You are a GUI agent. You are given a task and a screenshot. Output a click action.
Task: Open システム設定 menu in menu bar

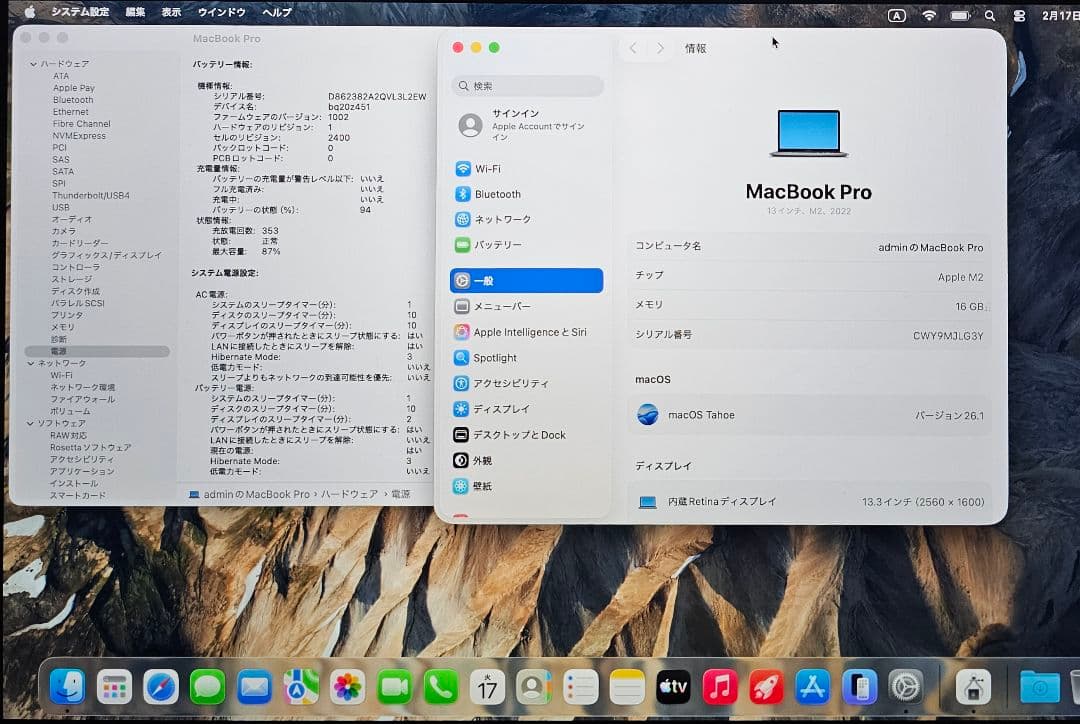pyautogui.click(x=80, y=12)
